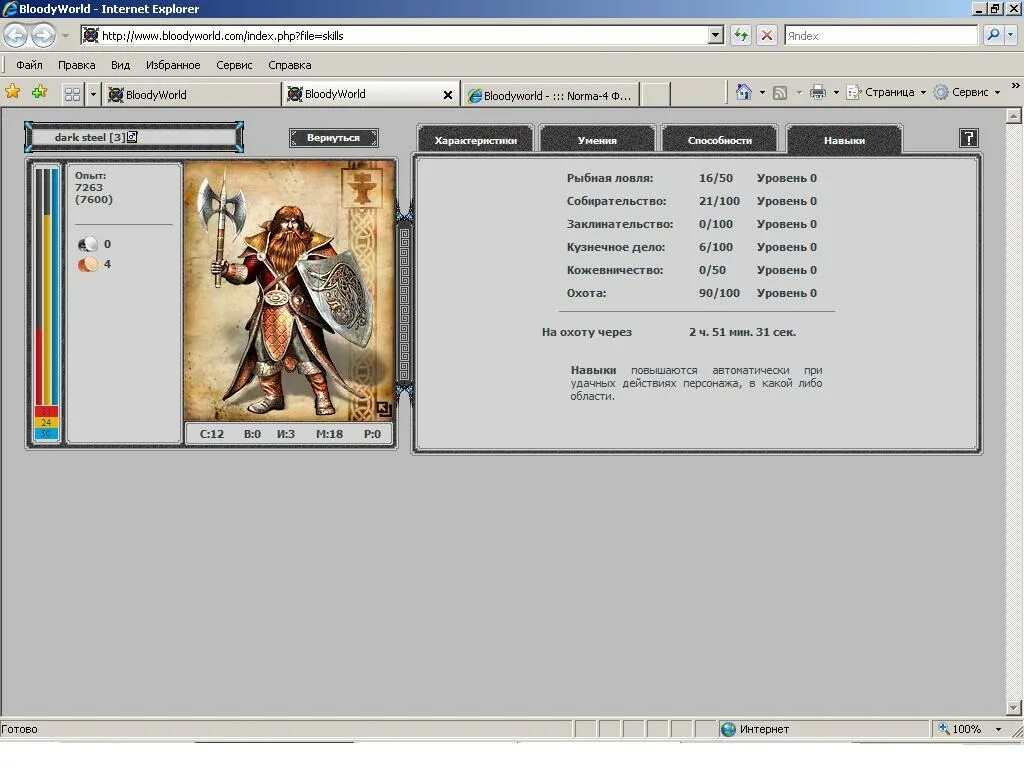This screenshot has width=1024, height=768.
Task: Click the browser Back arrow button
Action: 15,35
